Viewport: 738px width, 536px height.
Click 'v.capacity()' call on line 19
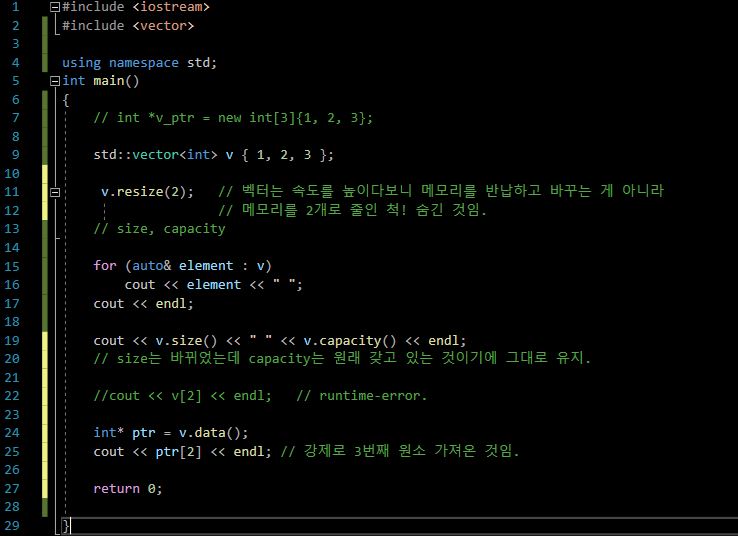[x=350, y=341]
